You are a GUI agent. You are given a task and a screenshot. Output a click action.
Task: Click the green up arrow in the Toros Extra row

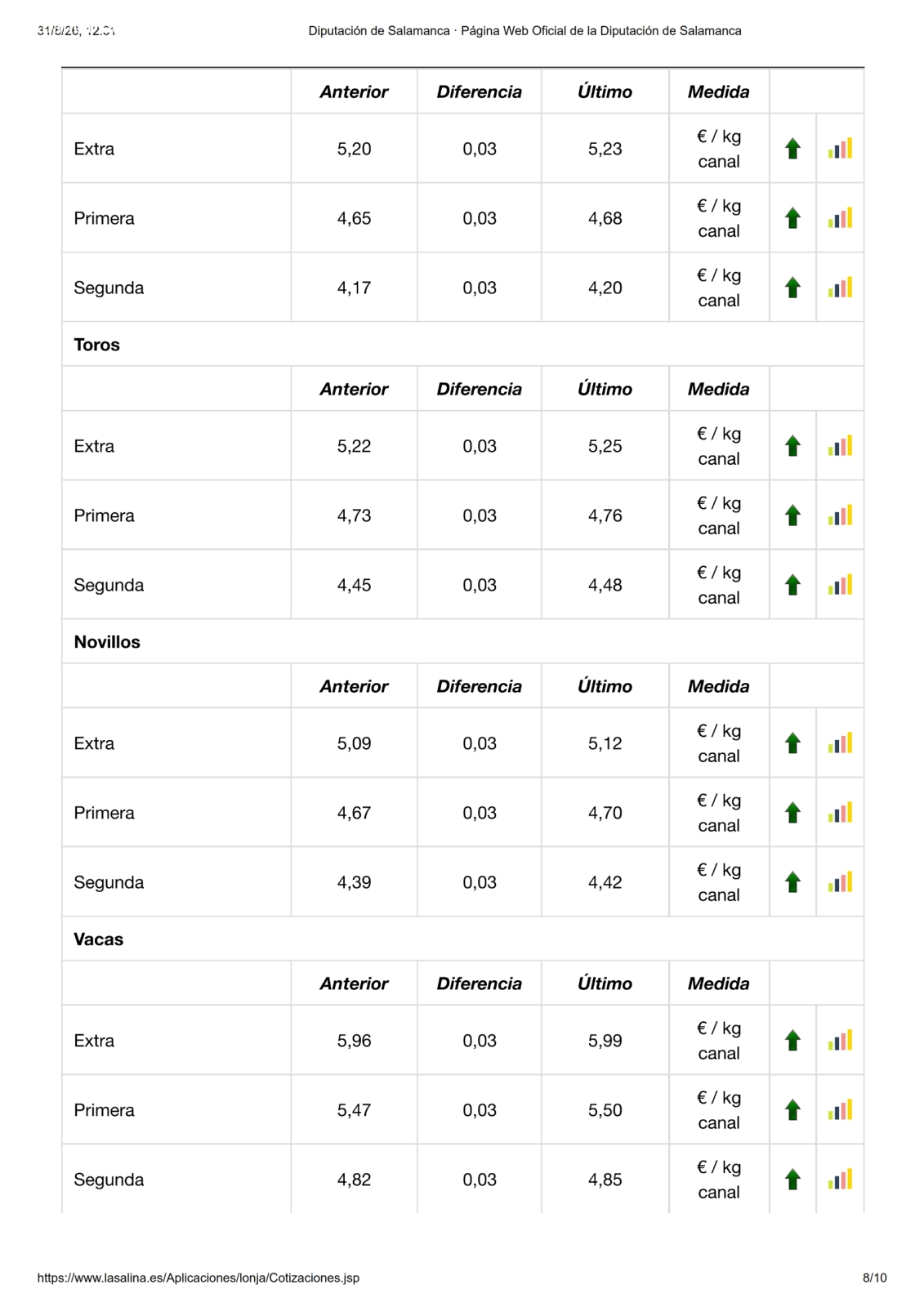[792, 446]
